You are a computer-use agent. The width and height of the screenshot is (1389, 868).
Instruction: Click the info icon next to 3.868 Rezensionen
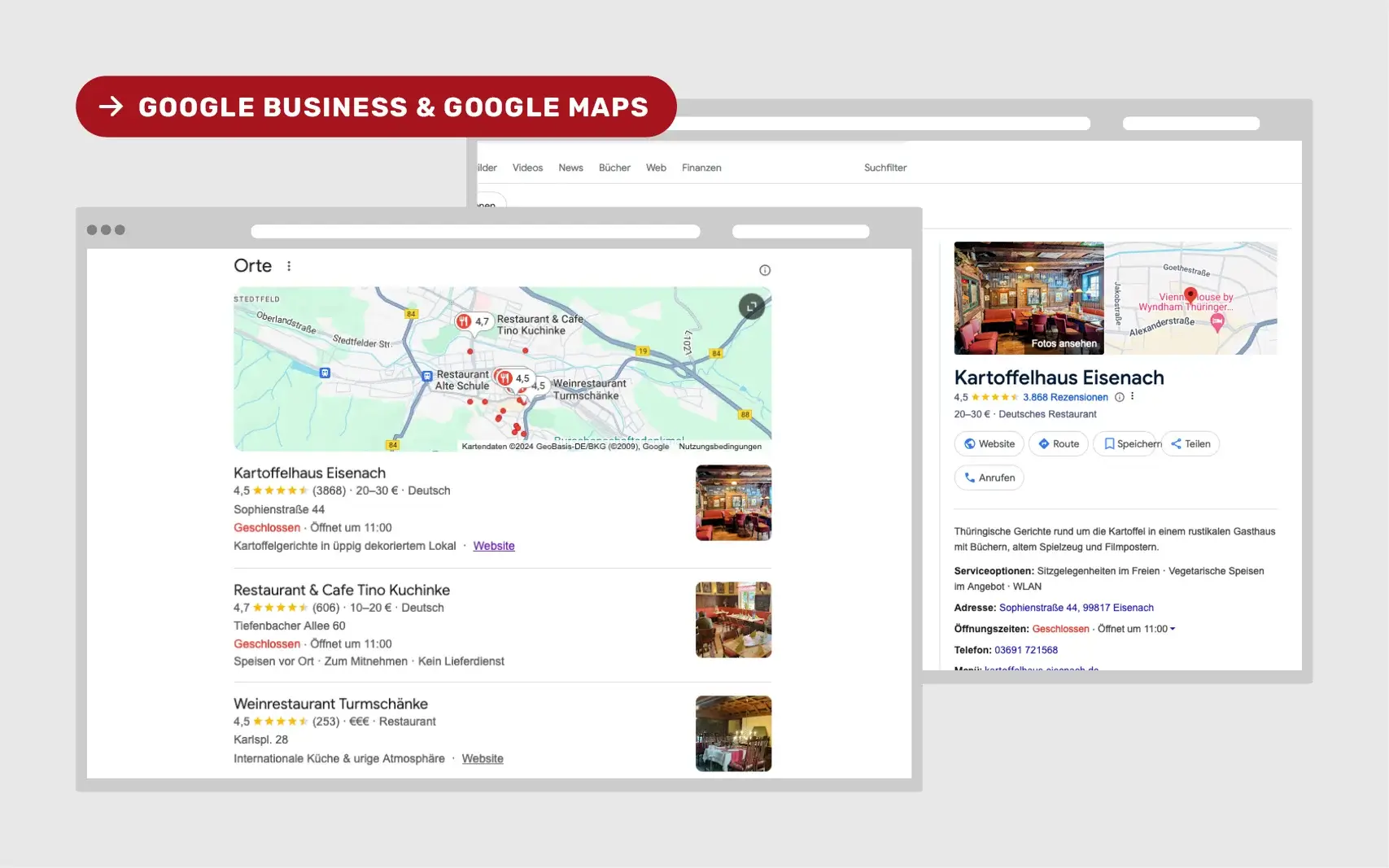coord(1120,397)
